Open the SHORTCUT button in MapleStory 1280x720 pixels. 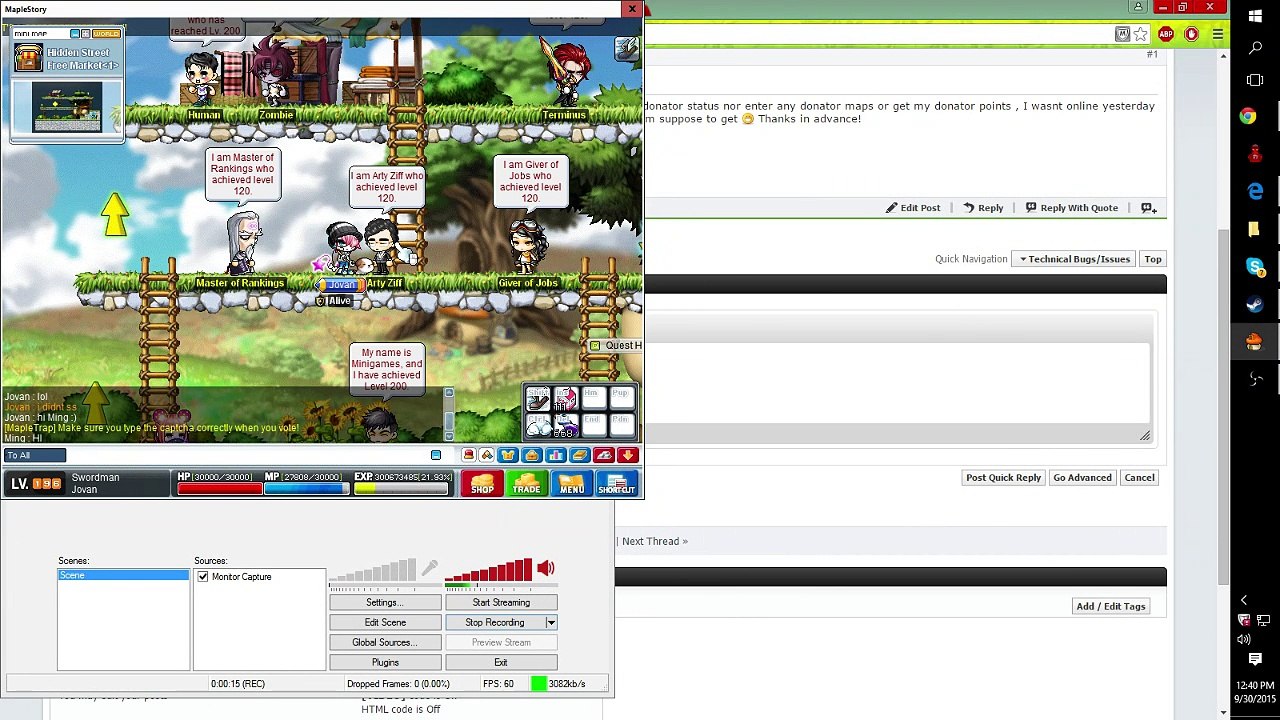pos(616,484)
